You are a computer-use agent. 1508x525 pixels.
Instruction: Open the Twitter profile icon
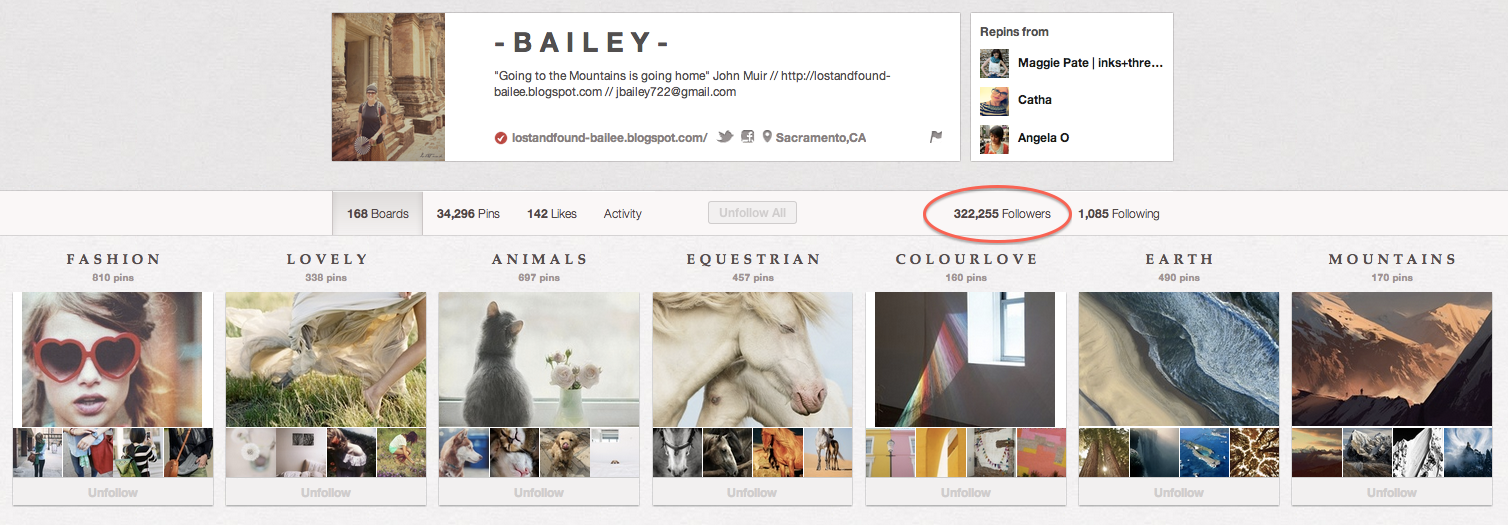pos(725,137)
